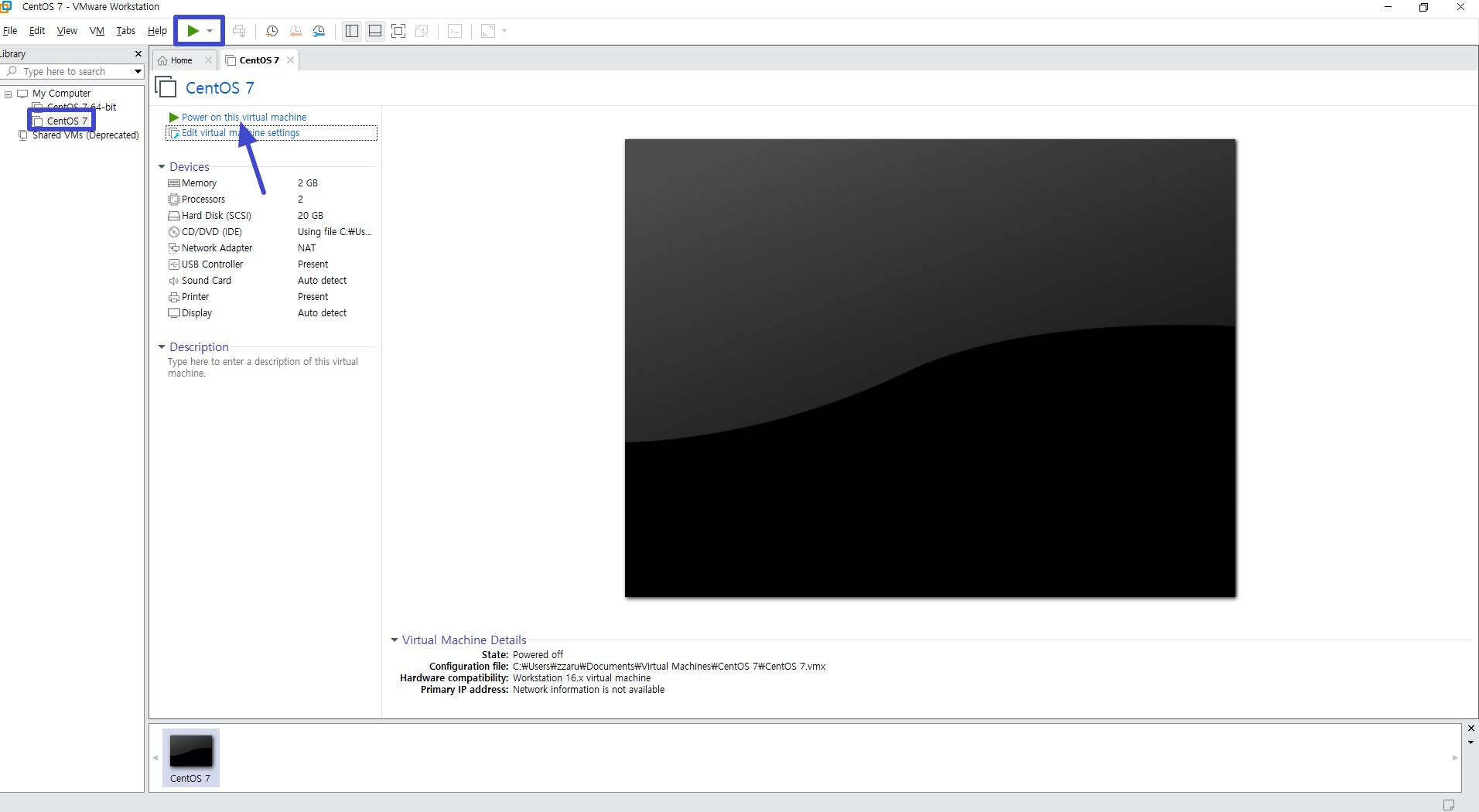Collapse the Devices section
1479x812 pixels.
(x=162, y=167)
